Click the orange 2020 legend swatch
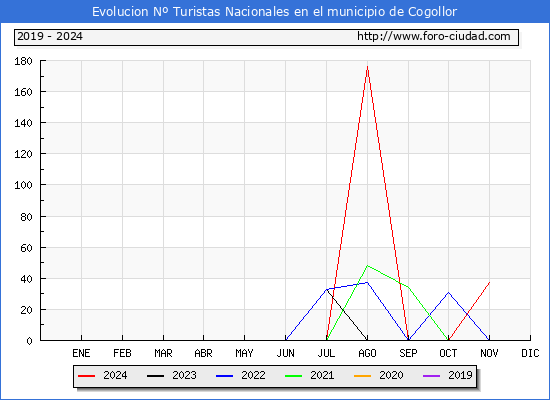Viewport: 550px width, 400px height. tap(362, 376)
